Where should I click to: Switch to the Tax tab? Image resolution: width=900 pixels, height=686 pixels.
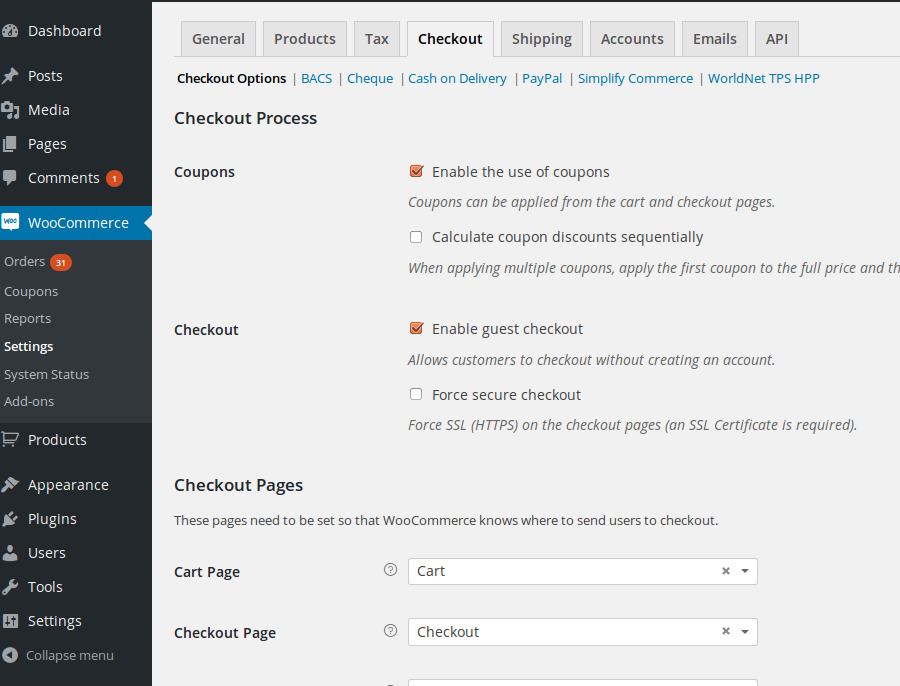point(377,39)
